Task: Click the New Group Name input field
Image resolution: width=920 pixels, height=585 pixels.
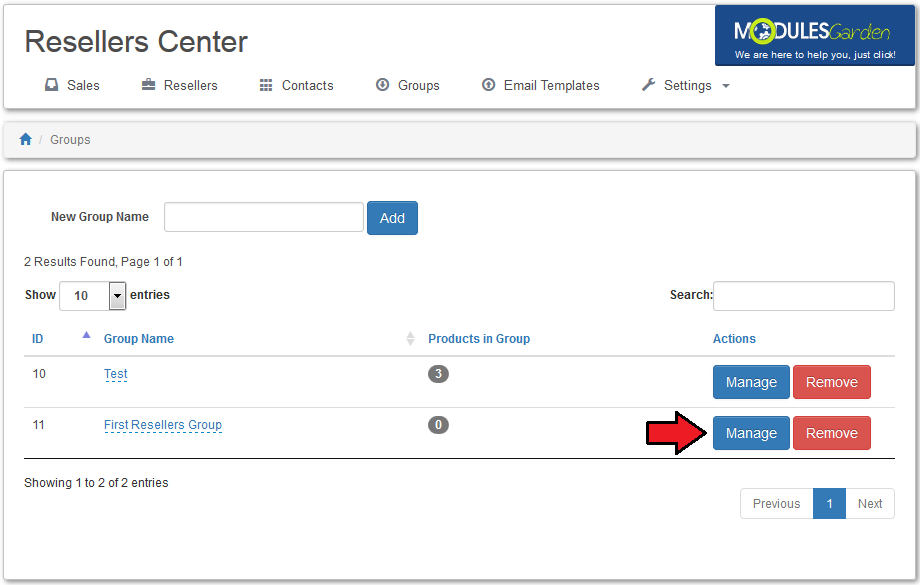Action: 264,217
